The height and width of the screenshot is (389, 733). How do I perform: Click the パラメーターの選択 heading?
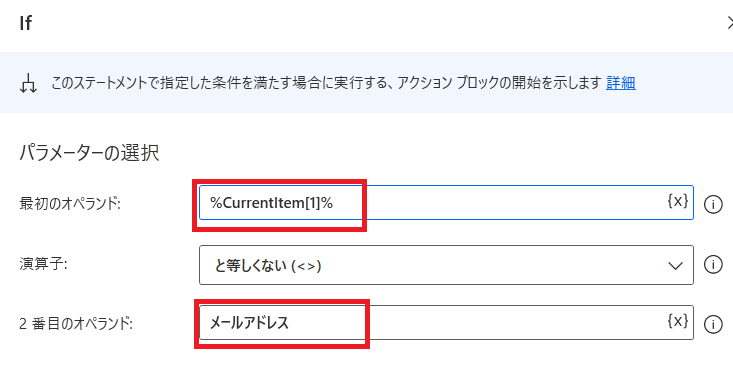tap(89, 152)
